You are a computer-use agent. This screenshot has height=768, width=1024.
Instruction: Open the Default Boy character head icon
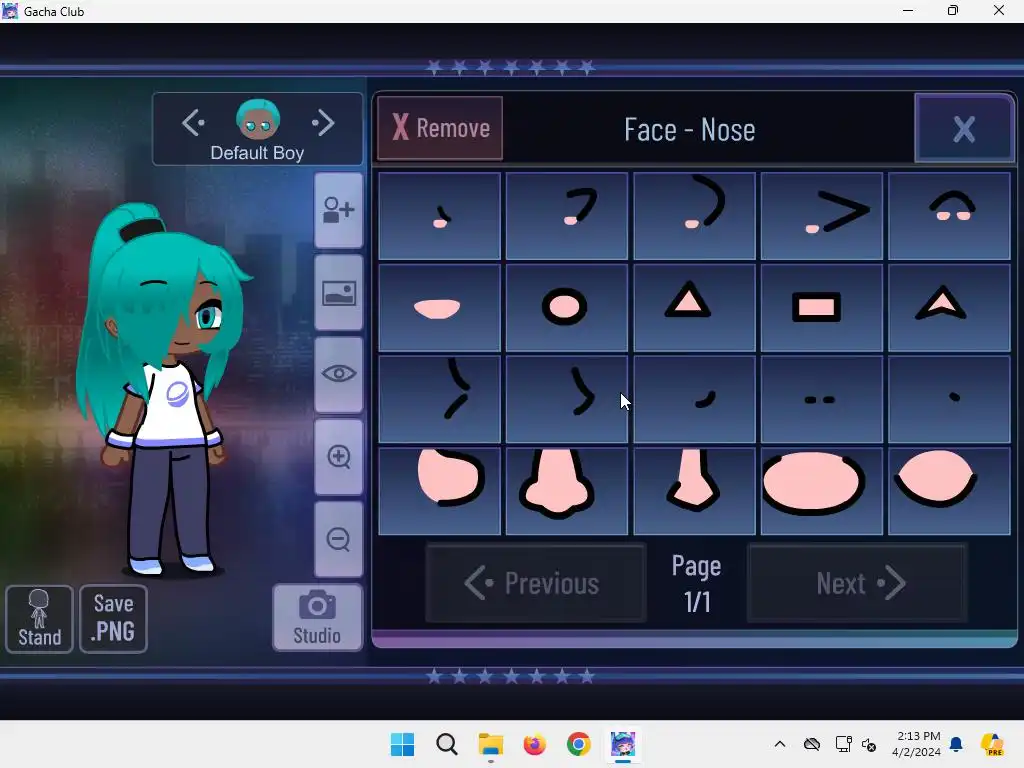pyautogui.click(x=258, y=119)
